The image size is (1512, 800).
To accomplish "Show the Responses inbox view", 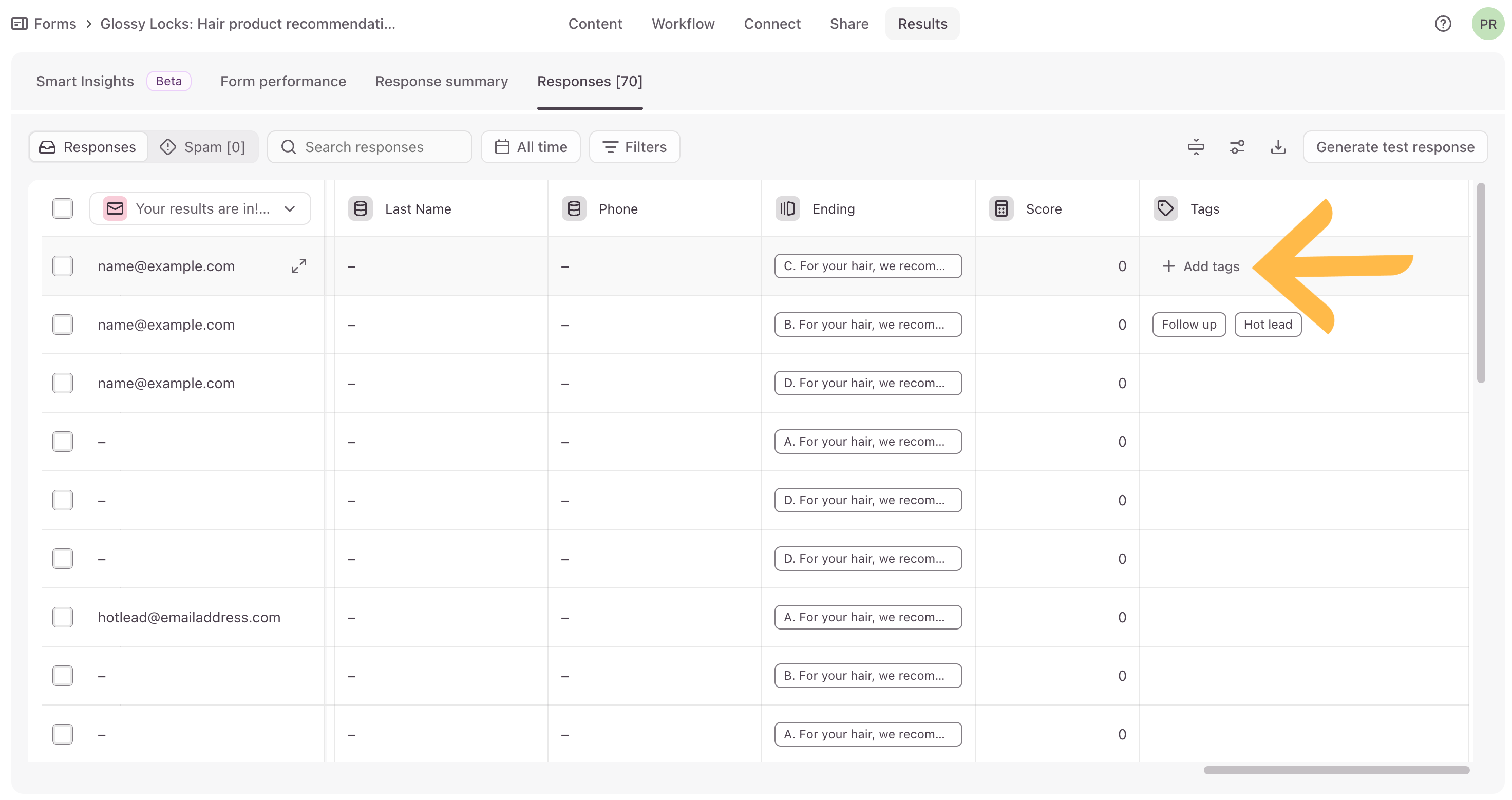I will (88, 147).
